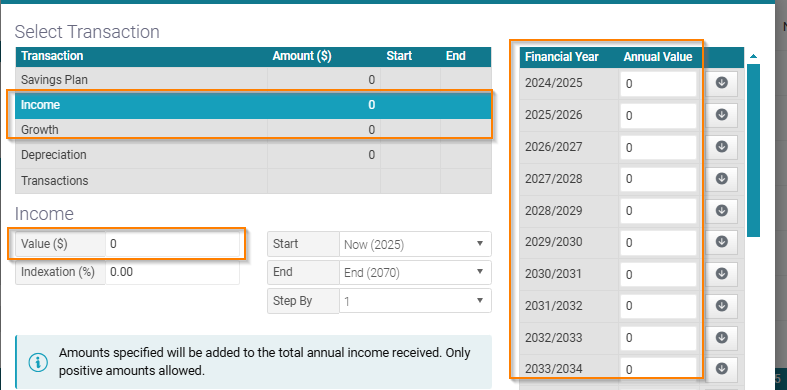Click the copy-down arrow for 2024/2025
Screen dimensions: 787x390
[722, 84]
